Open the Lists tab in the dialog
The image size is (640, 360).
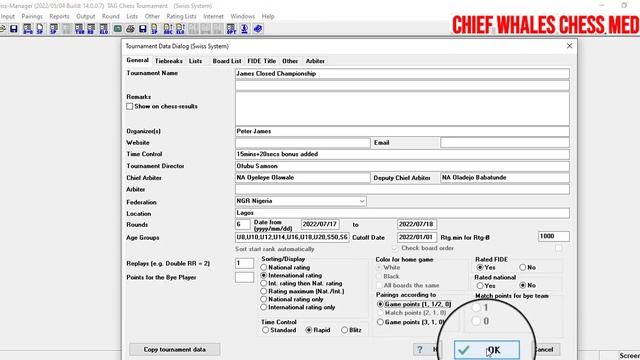(x=195, y=61)
